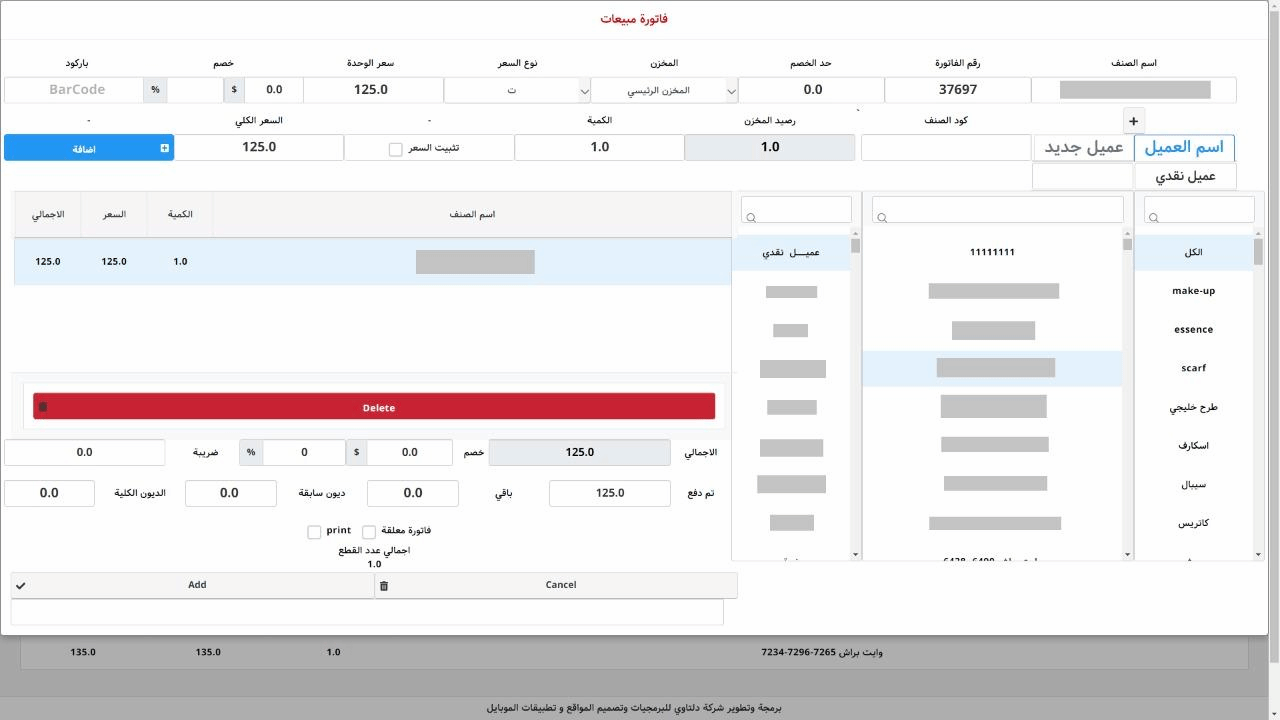Open the نوع السعر price type dropdown

coord(517,90)
